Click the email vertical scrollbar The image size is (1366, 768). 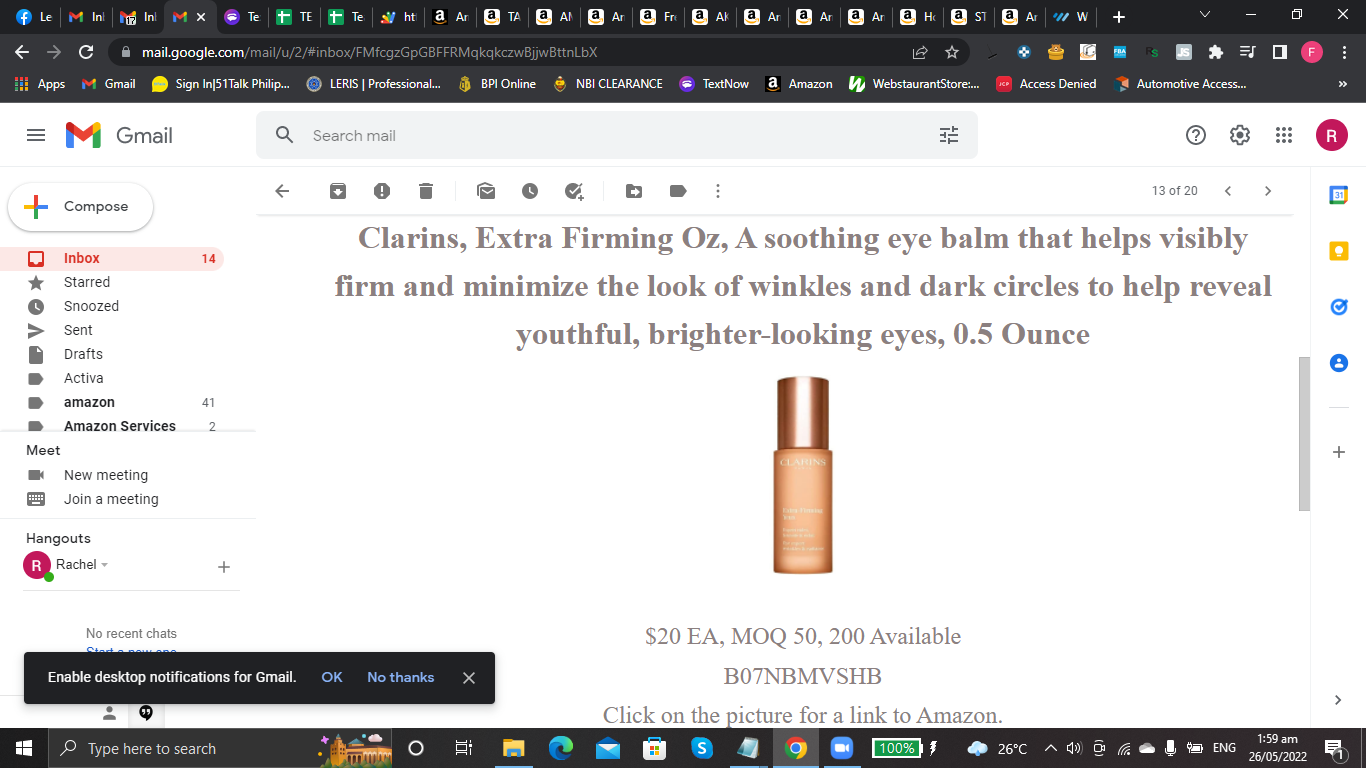1304,433
